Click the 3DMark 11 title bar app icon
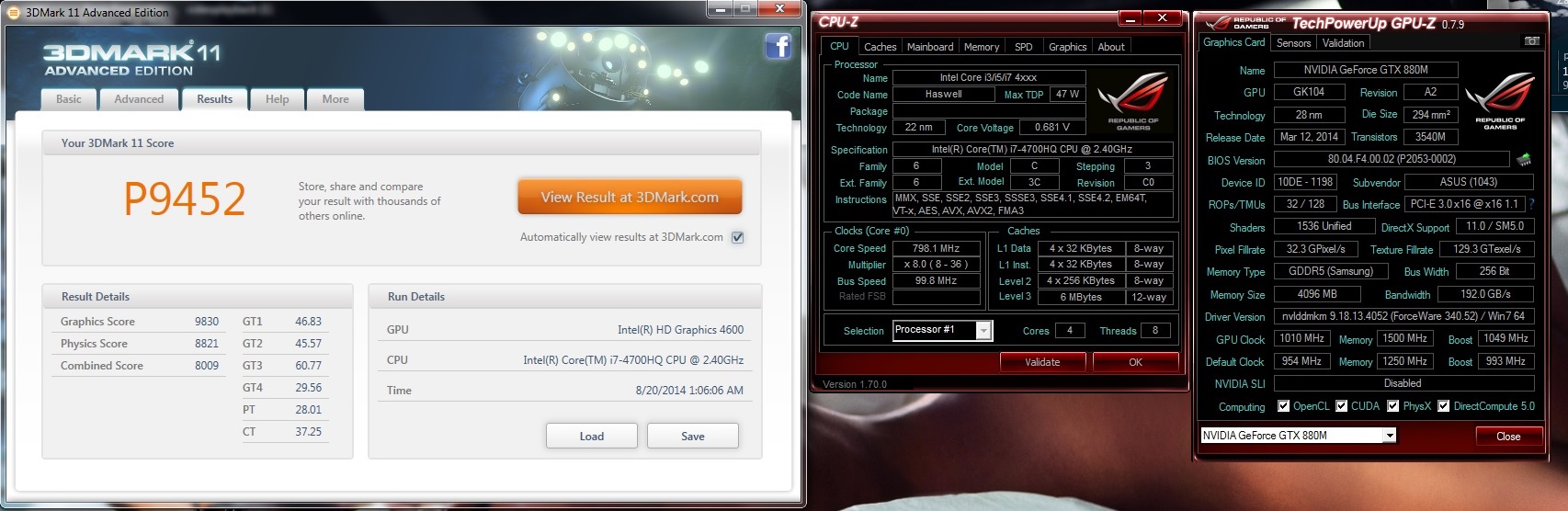The image size is (1568, 511). pyautogui.click(x=13, y=12)
